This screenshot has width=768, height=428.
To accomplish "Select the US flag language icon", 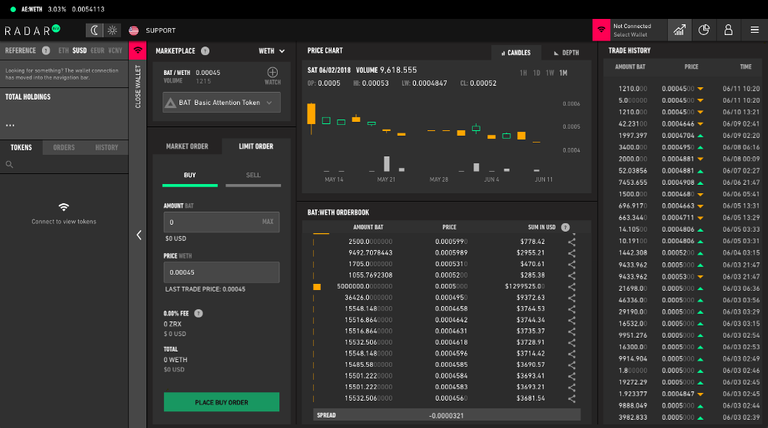I will click(x=134, y=31).
